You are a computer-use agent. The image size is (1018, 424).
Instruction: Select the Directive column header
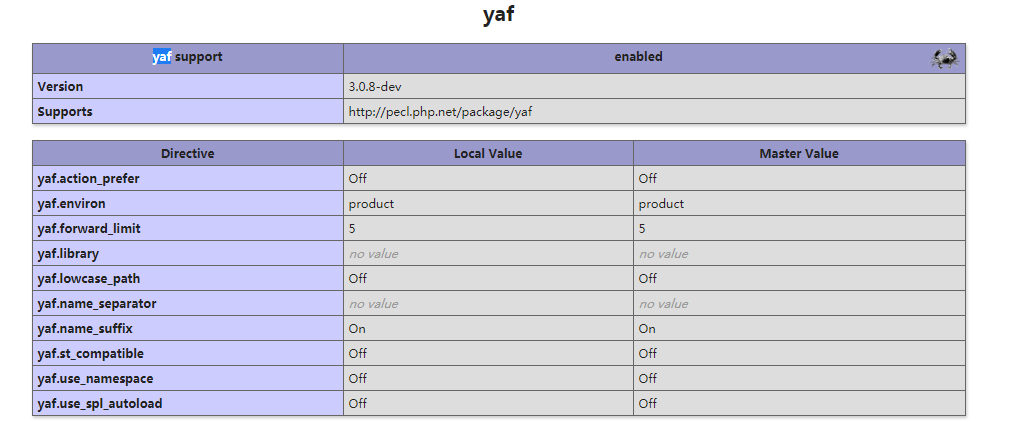187,153
